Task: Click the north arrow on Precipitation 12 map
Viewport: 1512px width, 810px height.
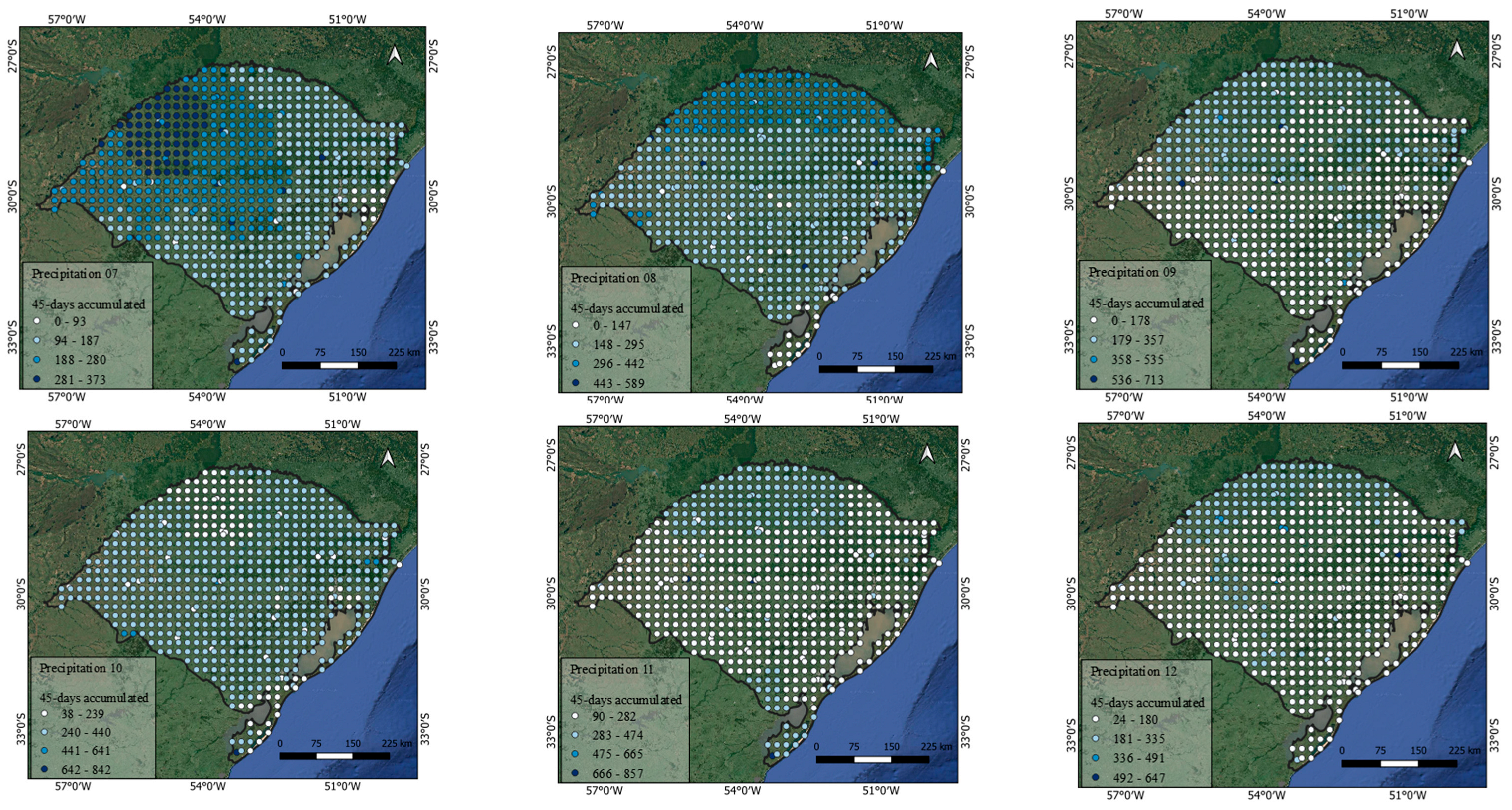Action: pos(1455,451)
